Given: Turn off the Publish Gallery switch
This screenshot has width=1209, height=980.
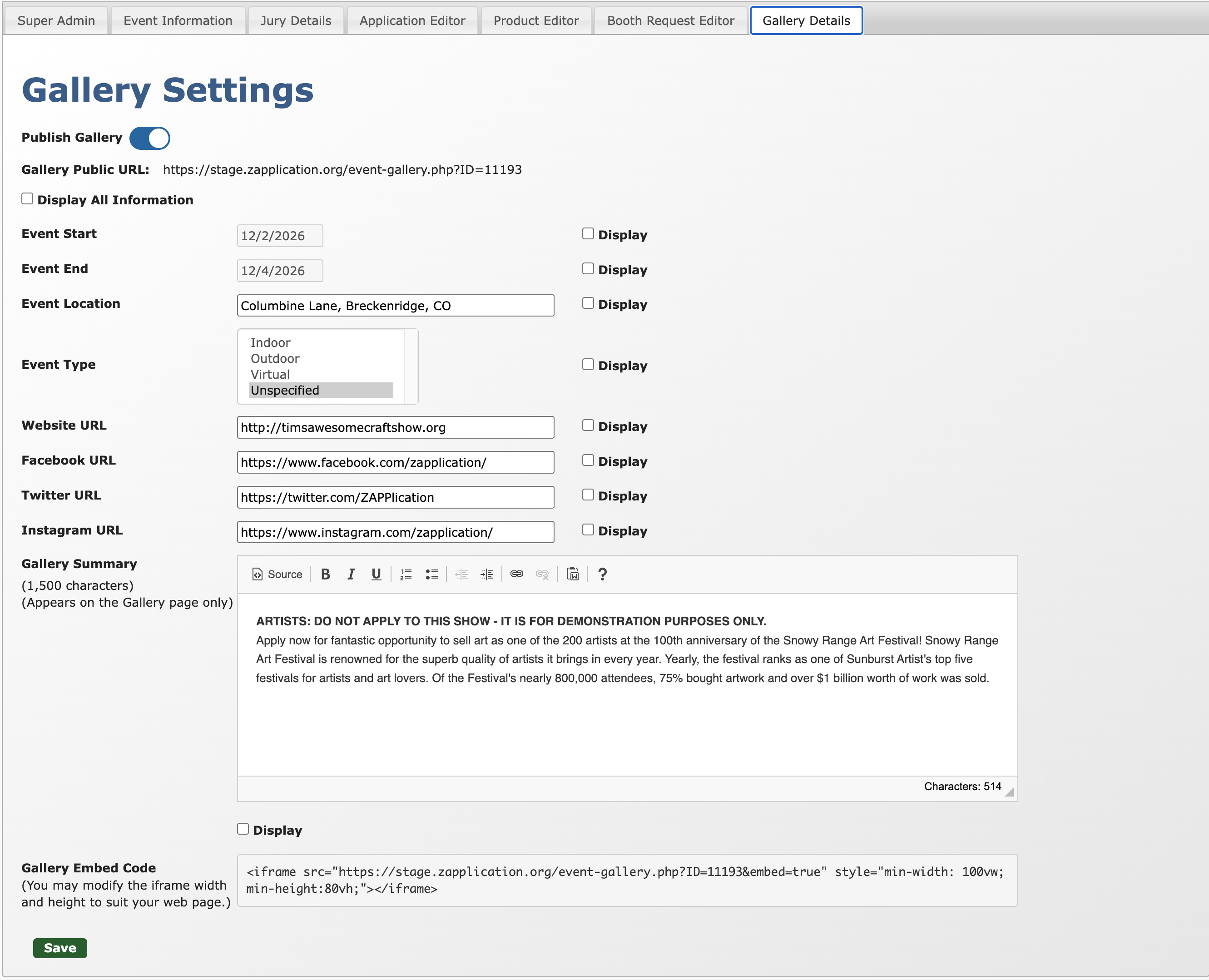Looking at the screenshot, I should tap(149, 139).
